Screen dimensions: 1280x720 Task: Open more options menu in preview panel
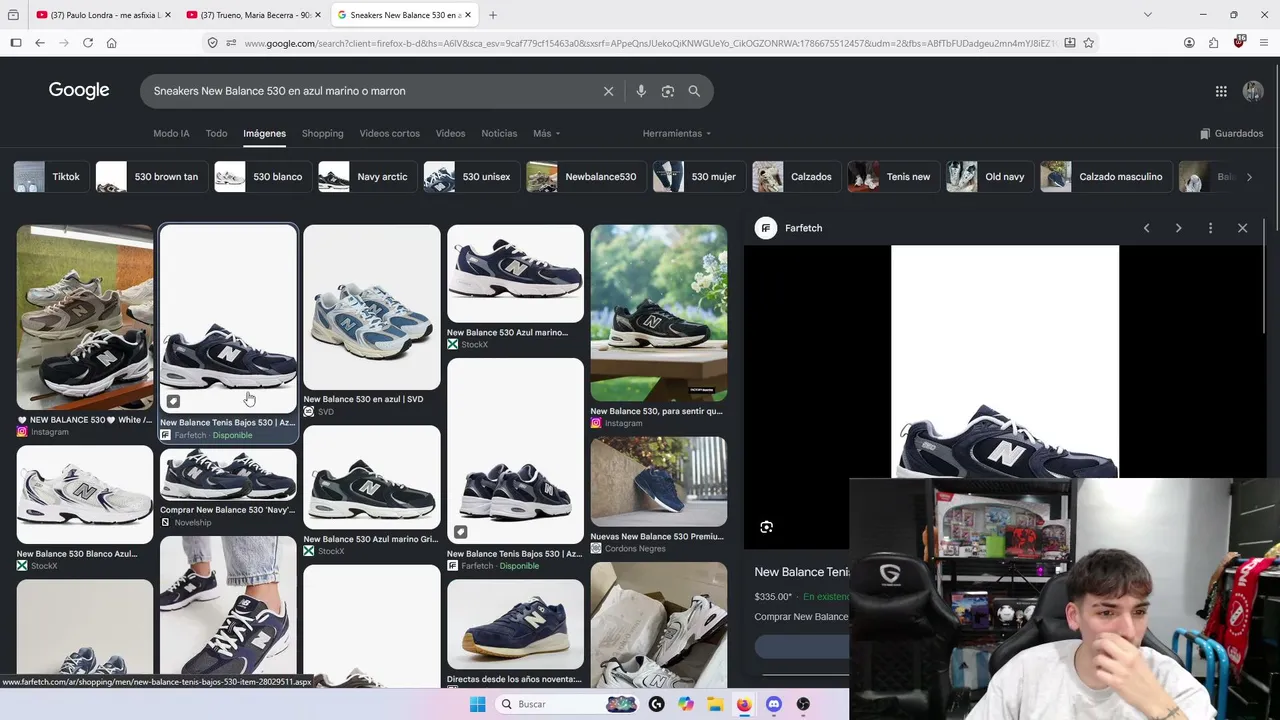click(1211, 228)
